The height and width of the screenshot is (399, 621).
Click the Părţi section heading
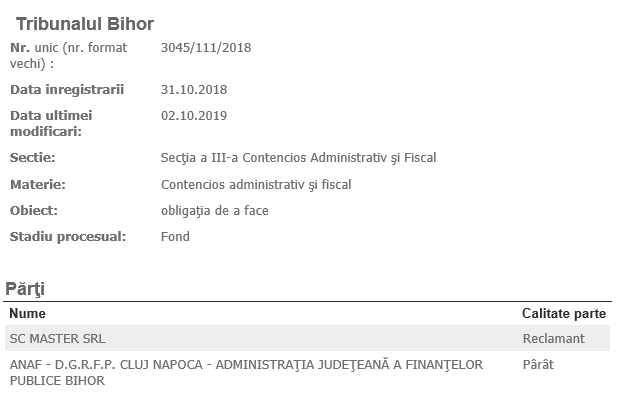click(25, 289)
